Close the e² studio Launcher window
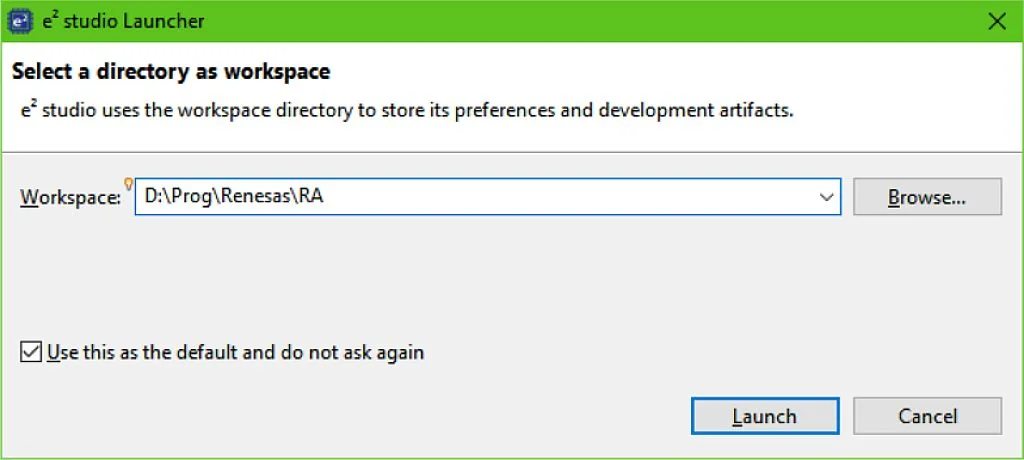The image size is (1024, 460). [x=996, y=21]
